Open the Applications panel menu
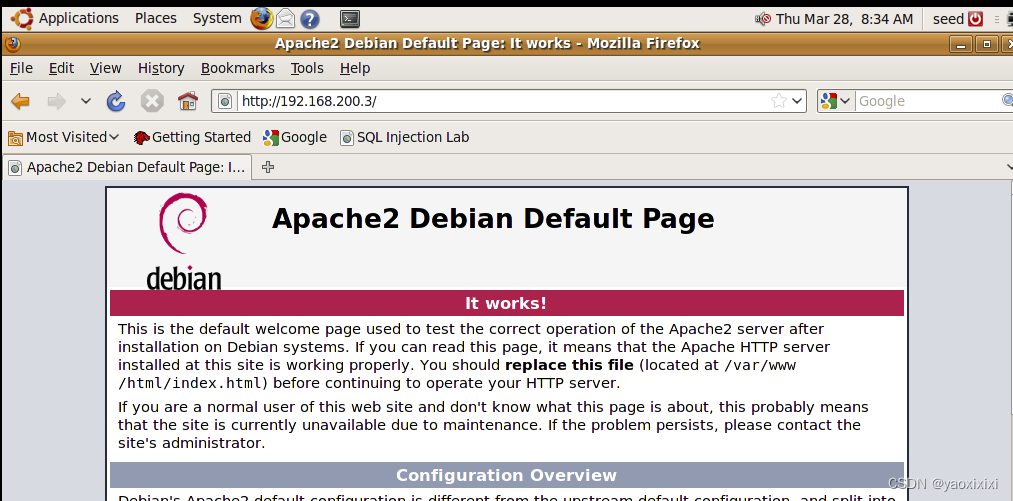Screen dimensions: 1013x501 pos(79,19)
